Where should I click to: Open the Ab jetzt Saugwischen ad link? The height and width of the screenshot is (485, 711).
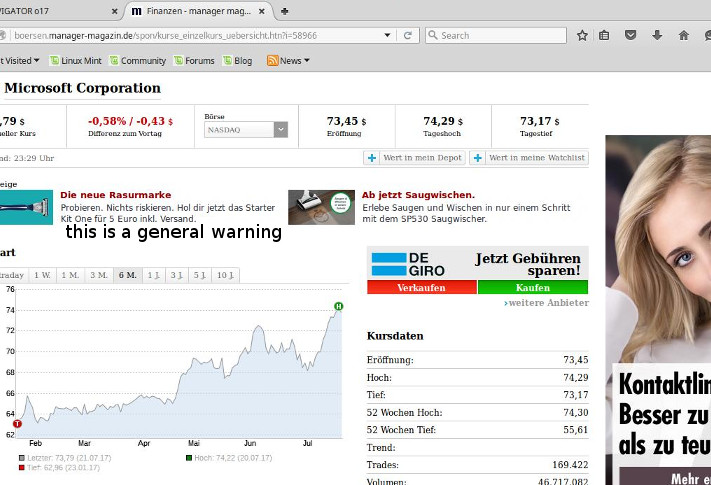tap(418, 195)
